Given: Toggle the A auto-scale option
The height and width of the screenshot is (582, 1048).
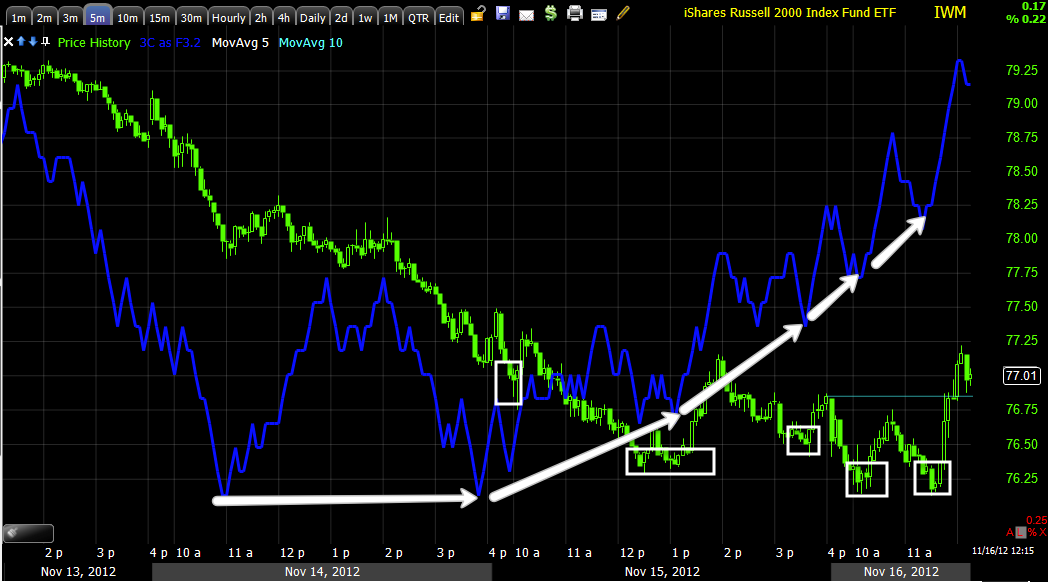Looking at the screenshot, I should [1010, 533].
